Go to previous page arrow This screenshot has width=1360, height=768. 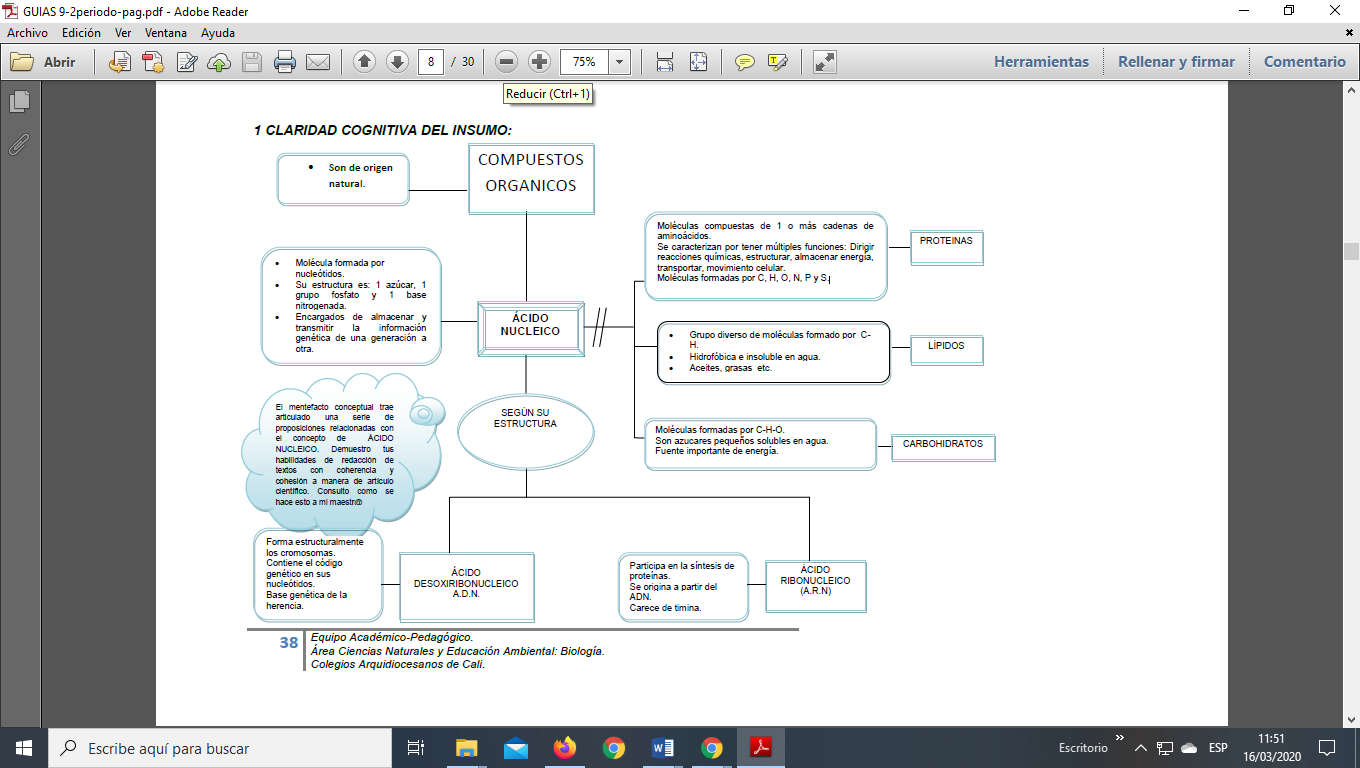pyautogui.click(x=365, y=62)
